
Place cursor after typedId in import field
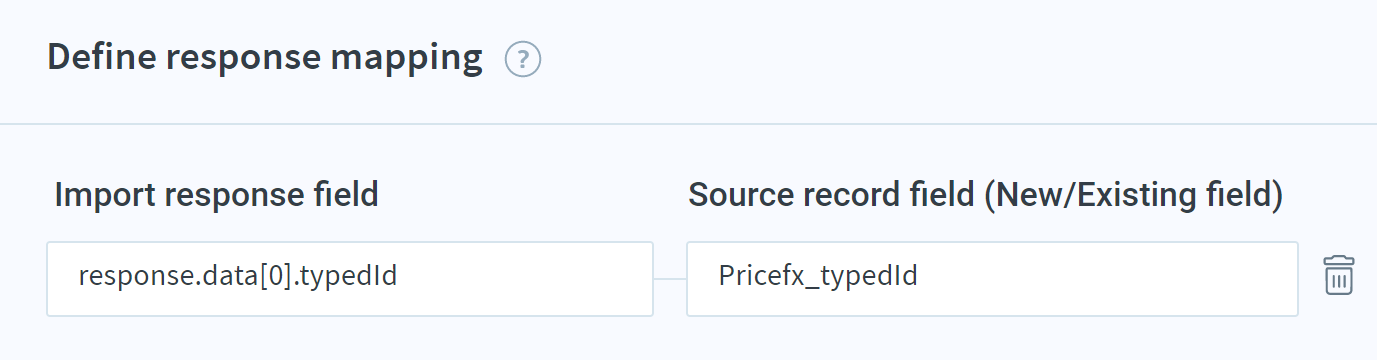pos(401,276)
